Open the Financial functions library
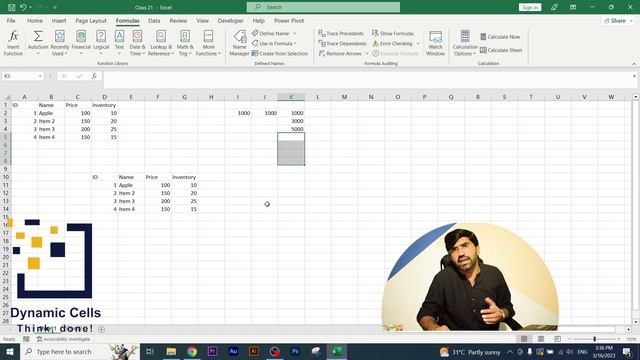 (81, 43)
